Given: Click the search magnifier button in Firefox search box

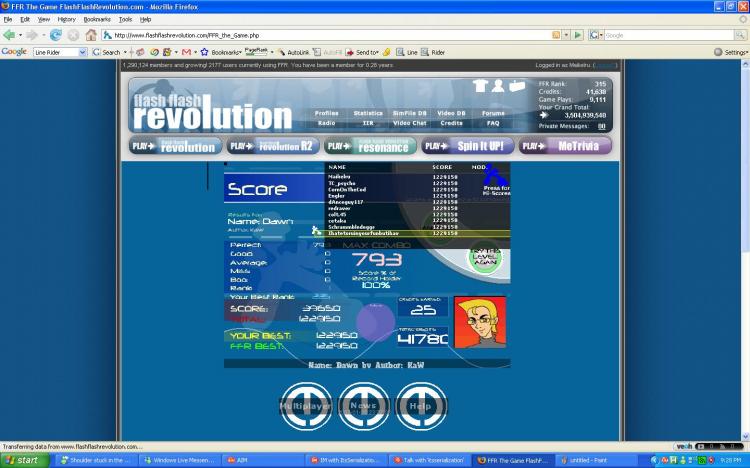Looking at the screenshot, I should pyautogui.click(x=739, y=35).
